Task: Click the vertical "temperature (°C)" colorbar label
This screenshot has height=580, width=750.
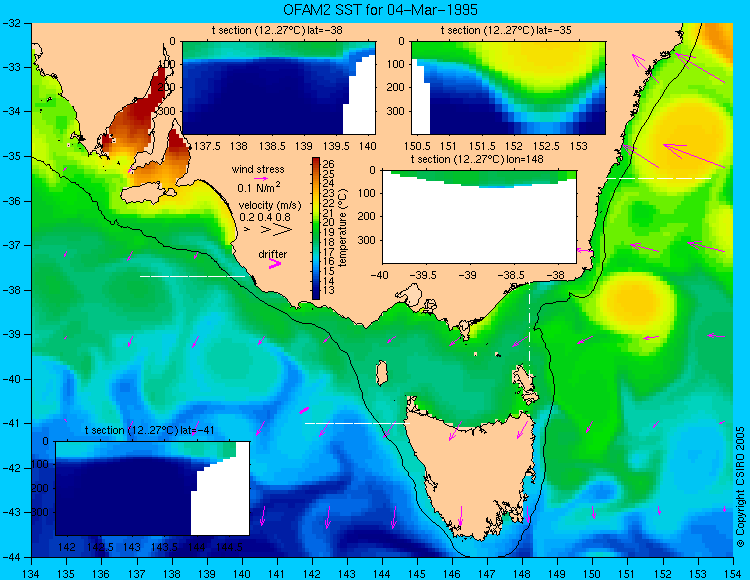Action: click(x=342, y=228)
